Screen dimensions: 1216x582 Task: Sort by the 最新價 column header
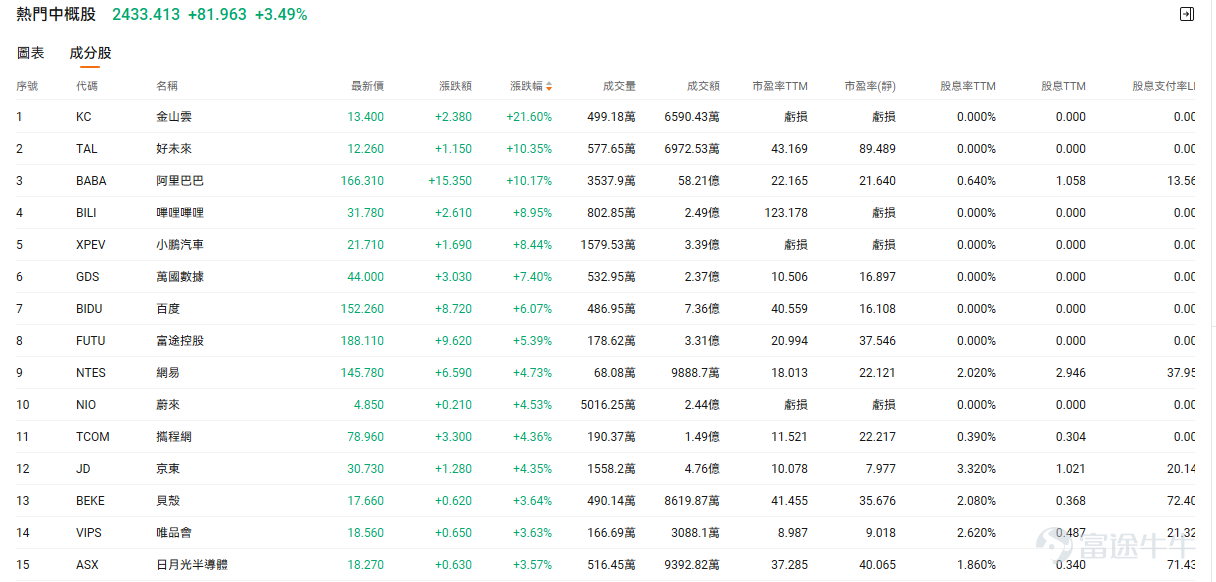click(x=367, y=86)
